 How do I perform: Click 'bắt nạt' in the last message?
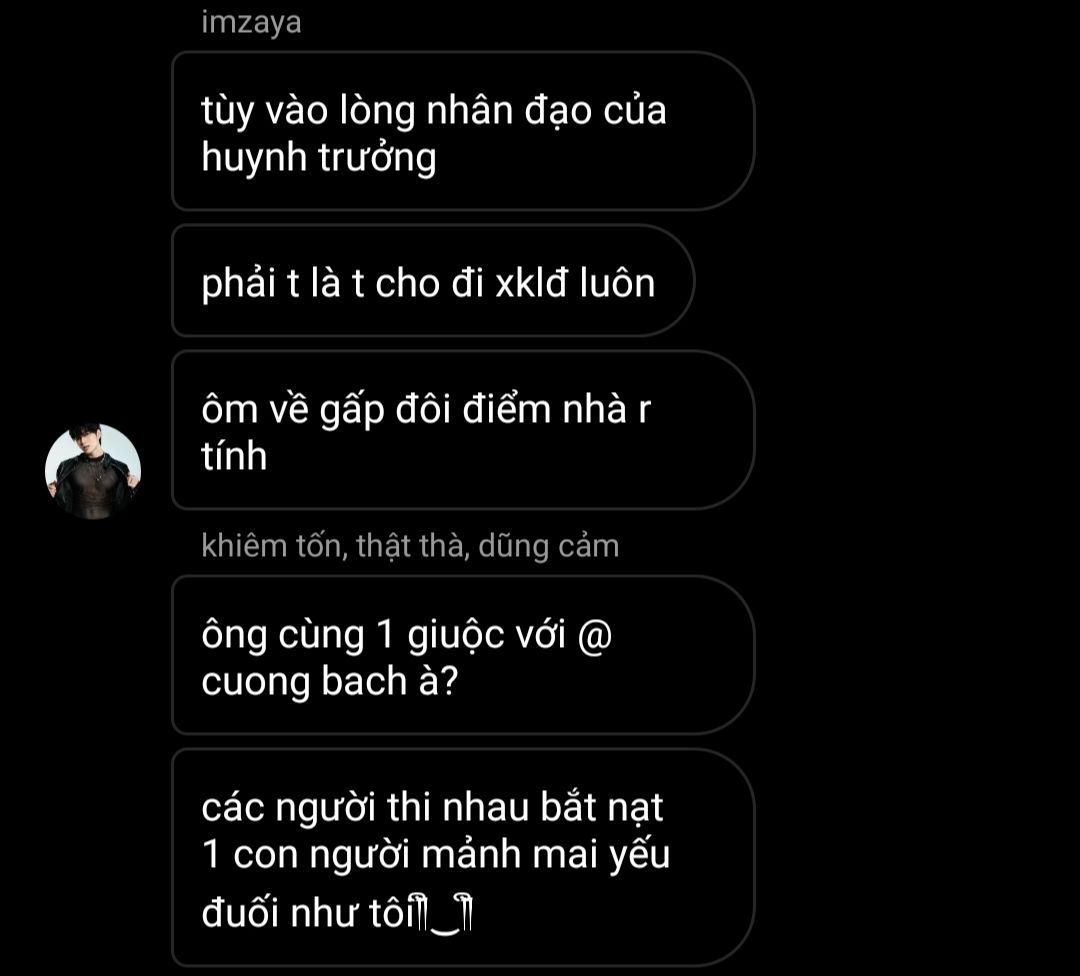601,807
